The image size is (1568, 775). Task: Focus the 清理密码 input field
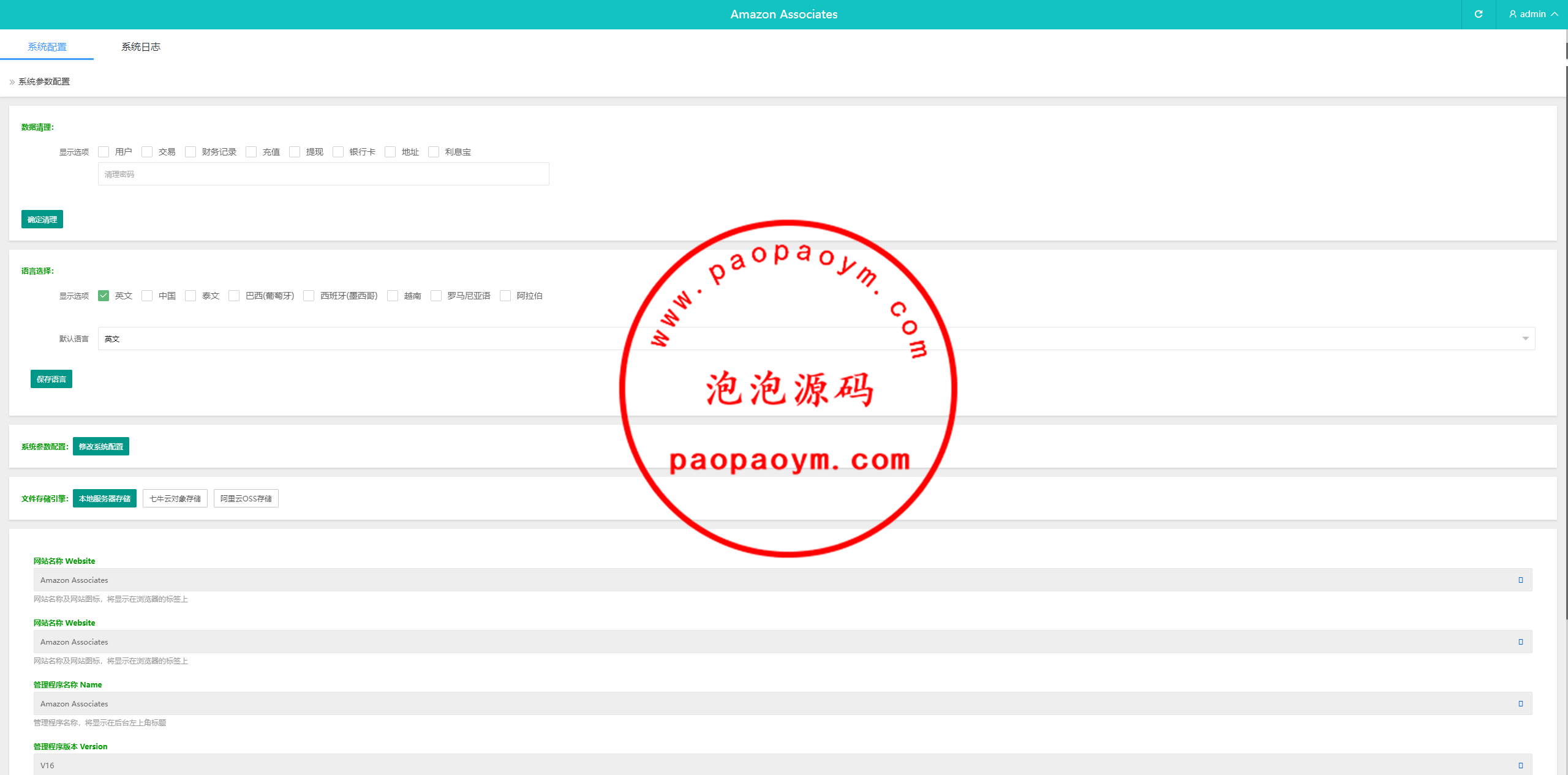tap(323, 174)
